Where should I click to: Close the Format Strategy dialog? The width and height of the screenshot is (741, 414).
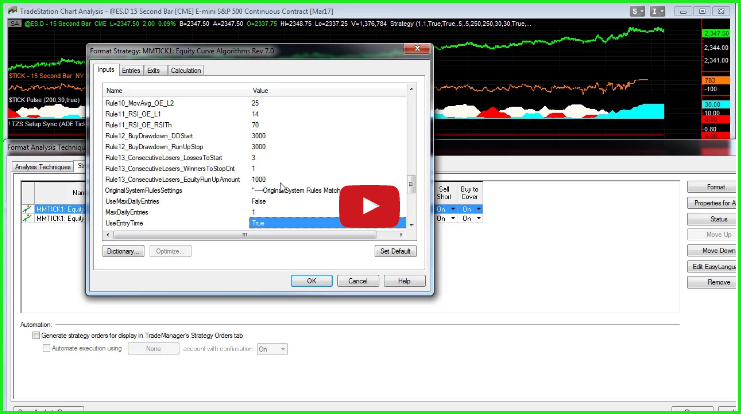click(x=417, y=49)
